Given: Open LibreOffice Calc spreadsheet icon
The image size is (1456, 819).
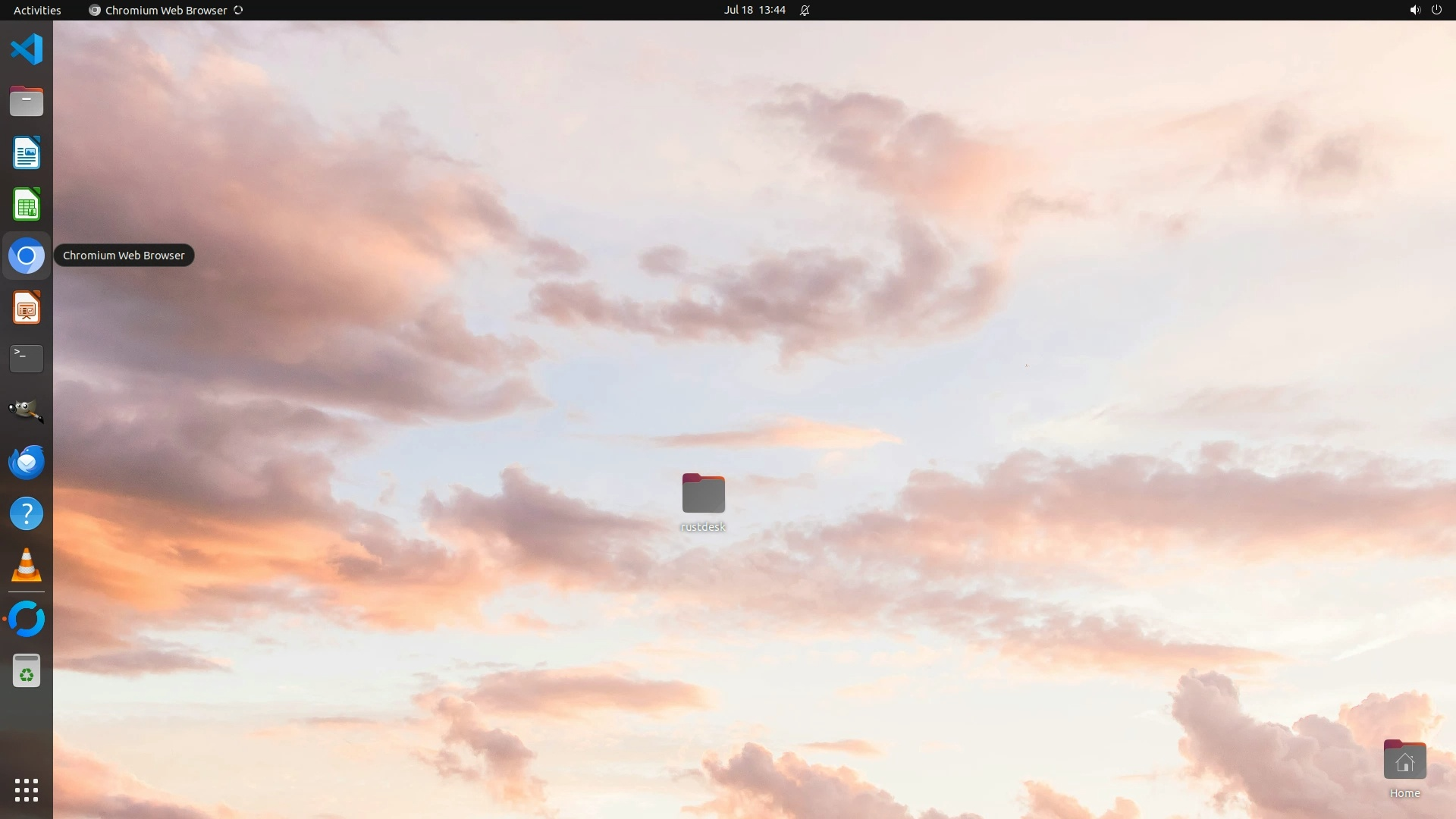Looking at the screenshot, I should tap(27, 205).
